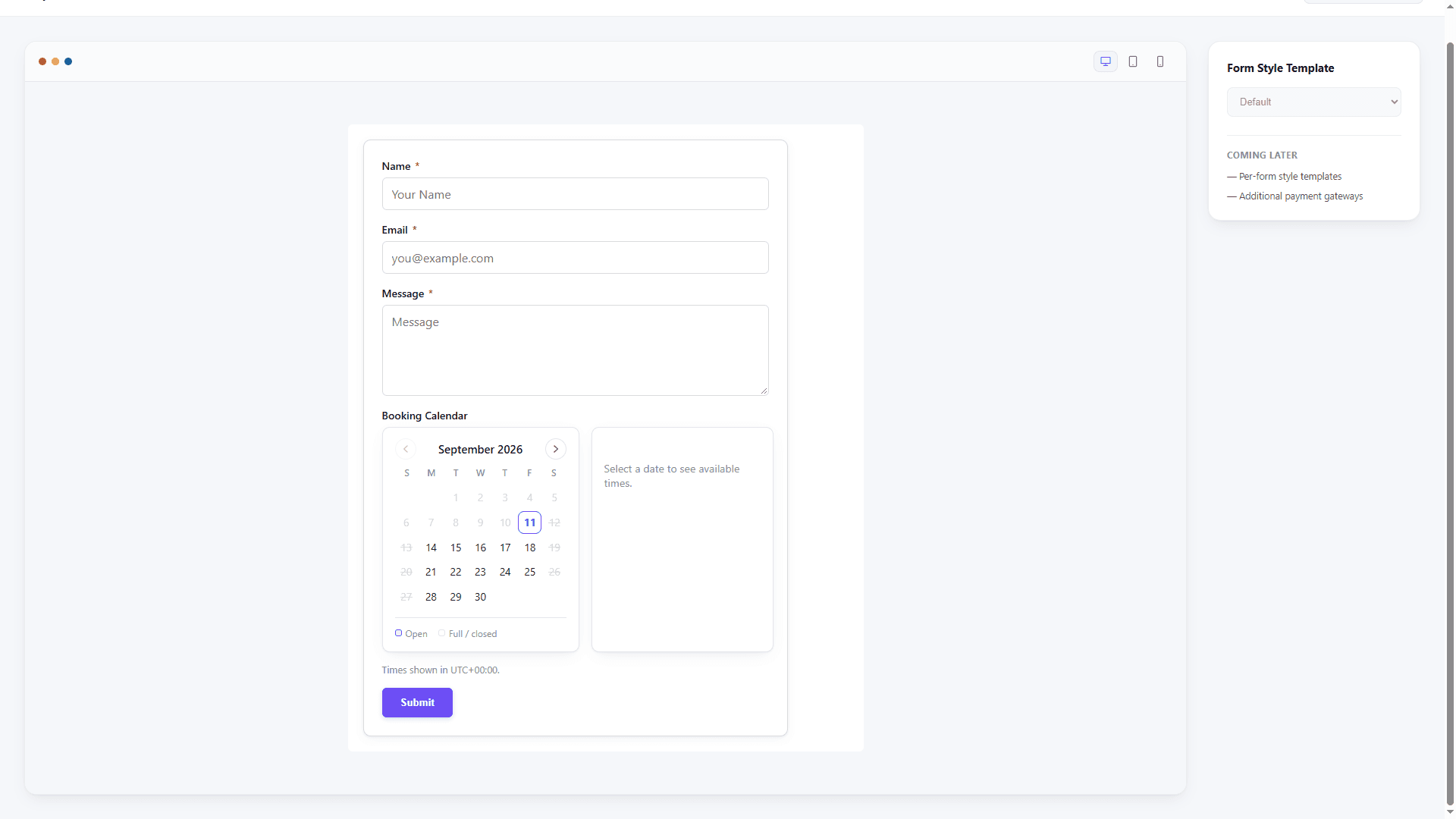Click the closed date 12

(554, 522)
